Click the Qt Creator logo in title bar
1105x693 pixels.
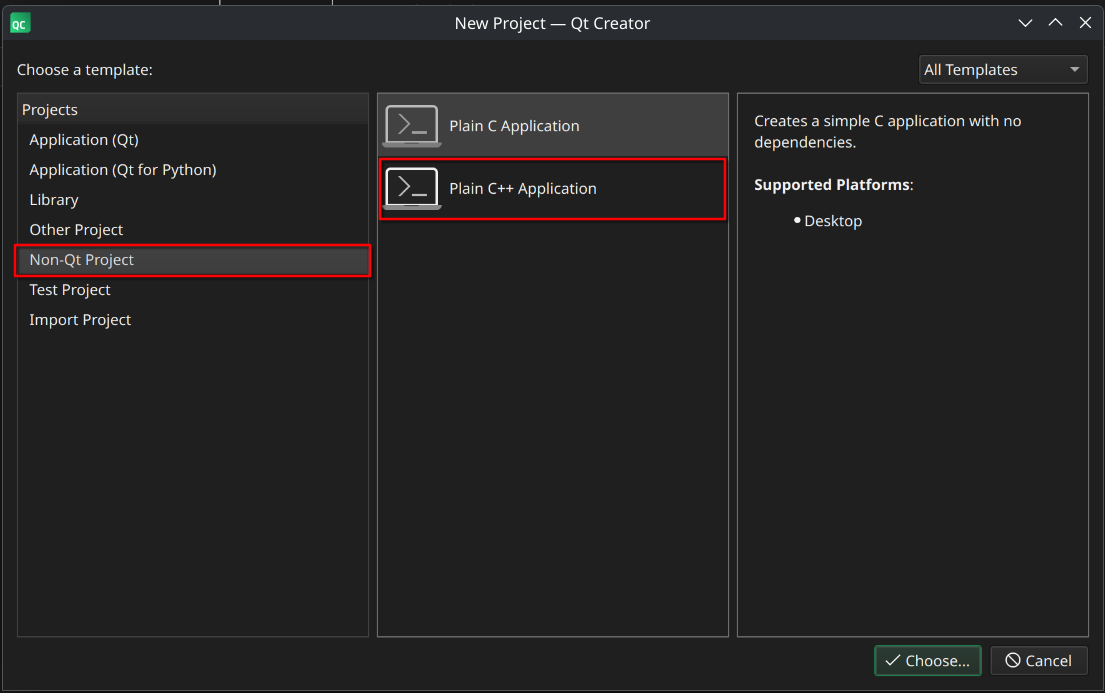[x=20, y=23]
